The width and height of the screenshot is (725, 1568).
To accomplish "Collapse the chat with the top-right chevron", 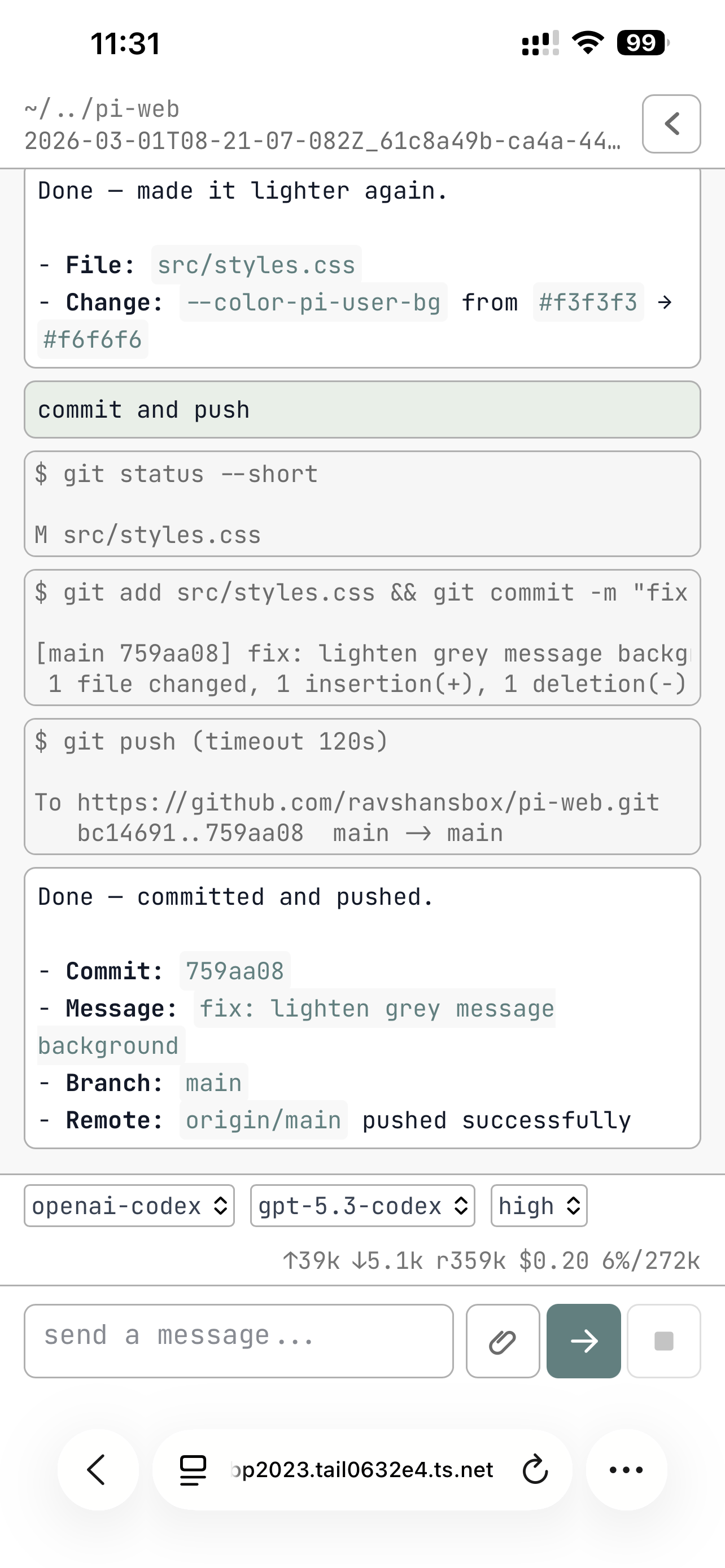I will (x=671, y=124).
